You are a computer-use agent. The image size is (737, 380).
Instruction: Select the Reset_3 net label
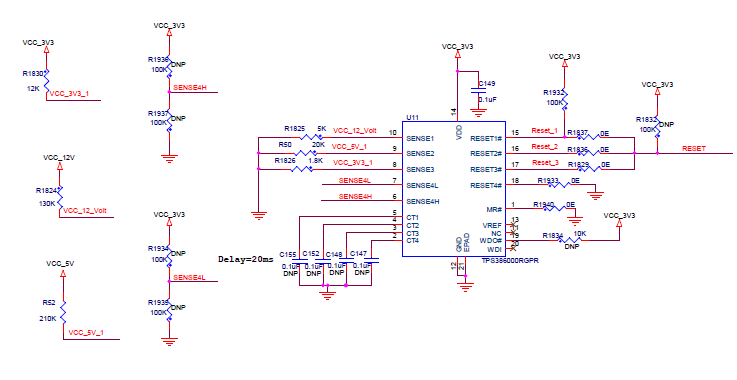[545, 162]
